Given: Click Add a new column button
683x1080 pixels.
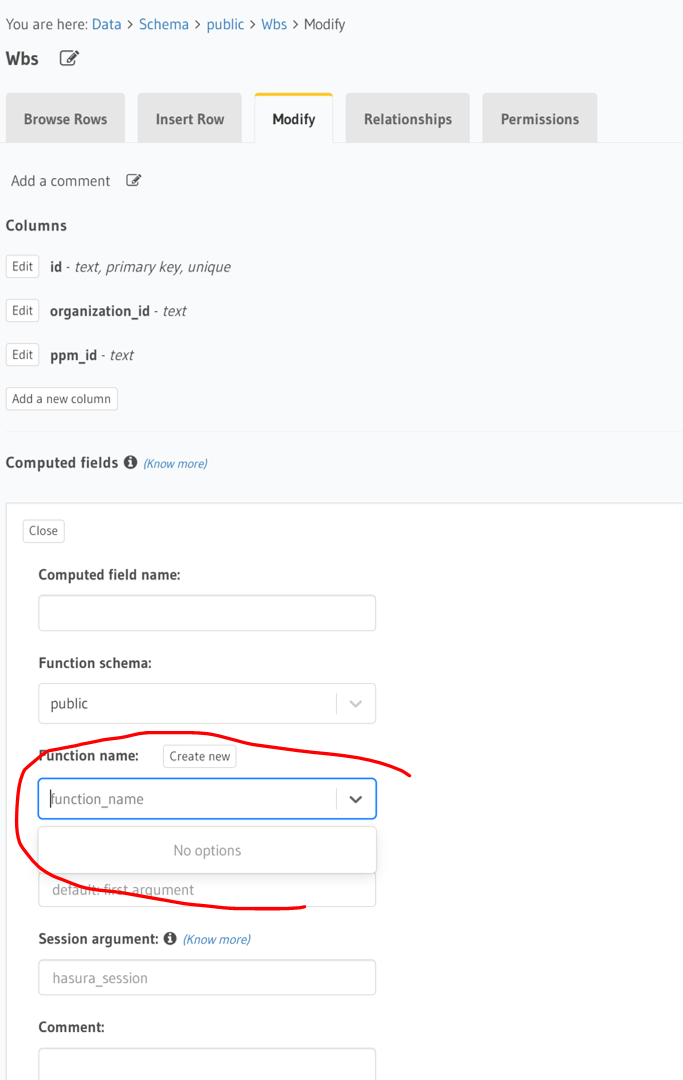Looking at the screenshot, I should click(x=61, y=399).
